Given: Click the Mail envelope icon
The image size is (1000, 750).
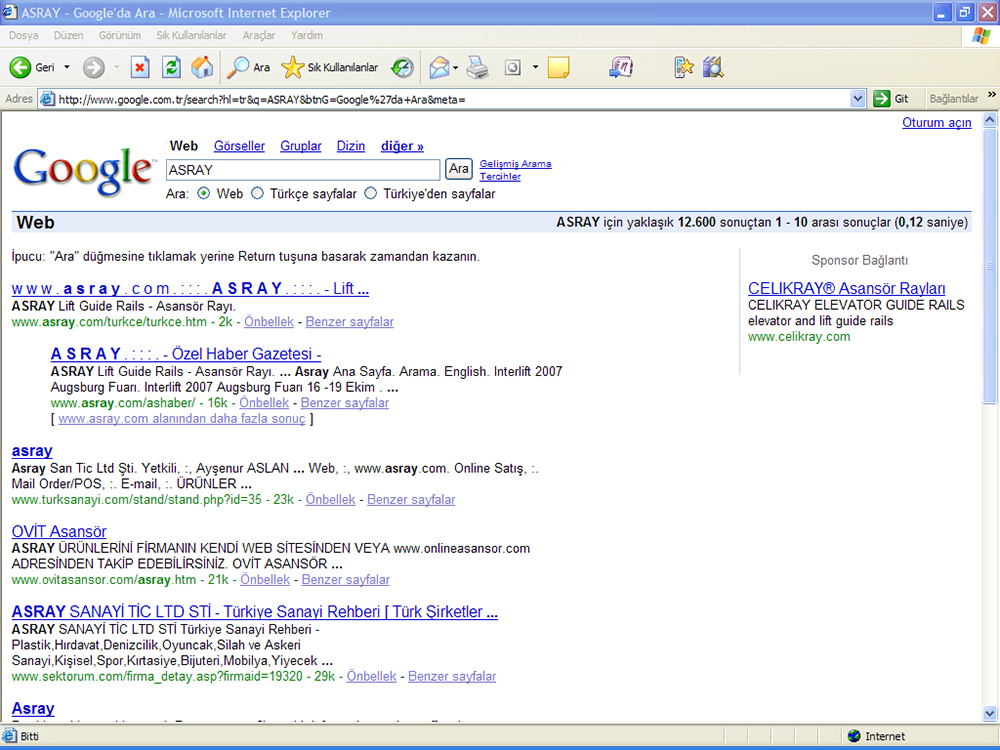Looking at the screenshot, I should 439,67.
